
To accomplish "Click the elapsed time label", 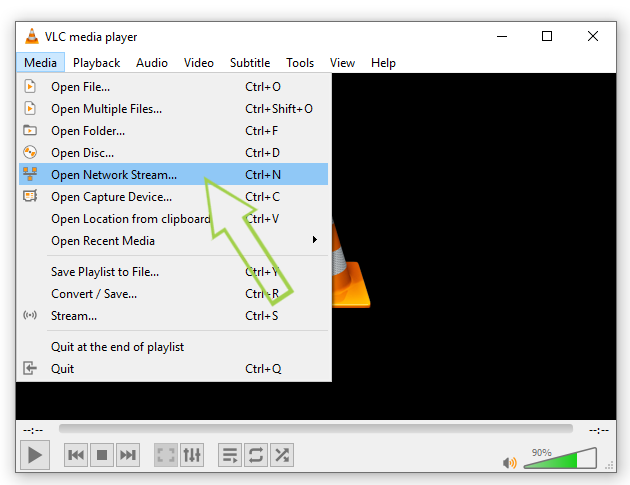I will [x=33, y=430].
